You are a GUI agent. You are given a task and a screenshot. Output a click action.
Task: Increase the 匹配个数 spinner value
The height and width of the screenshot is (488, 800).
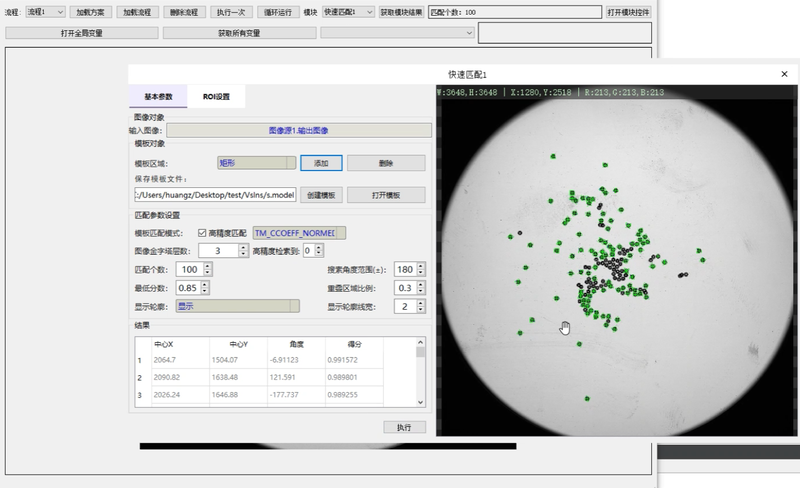pyautogui.click(x=207, y=266)
